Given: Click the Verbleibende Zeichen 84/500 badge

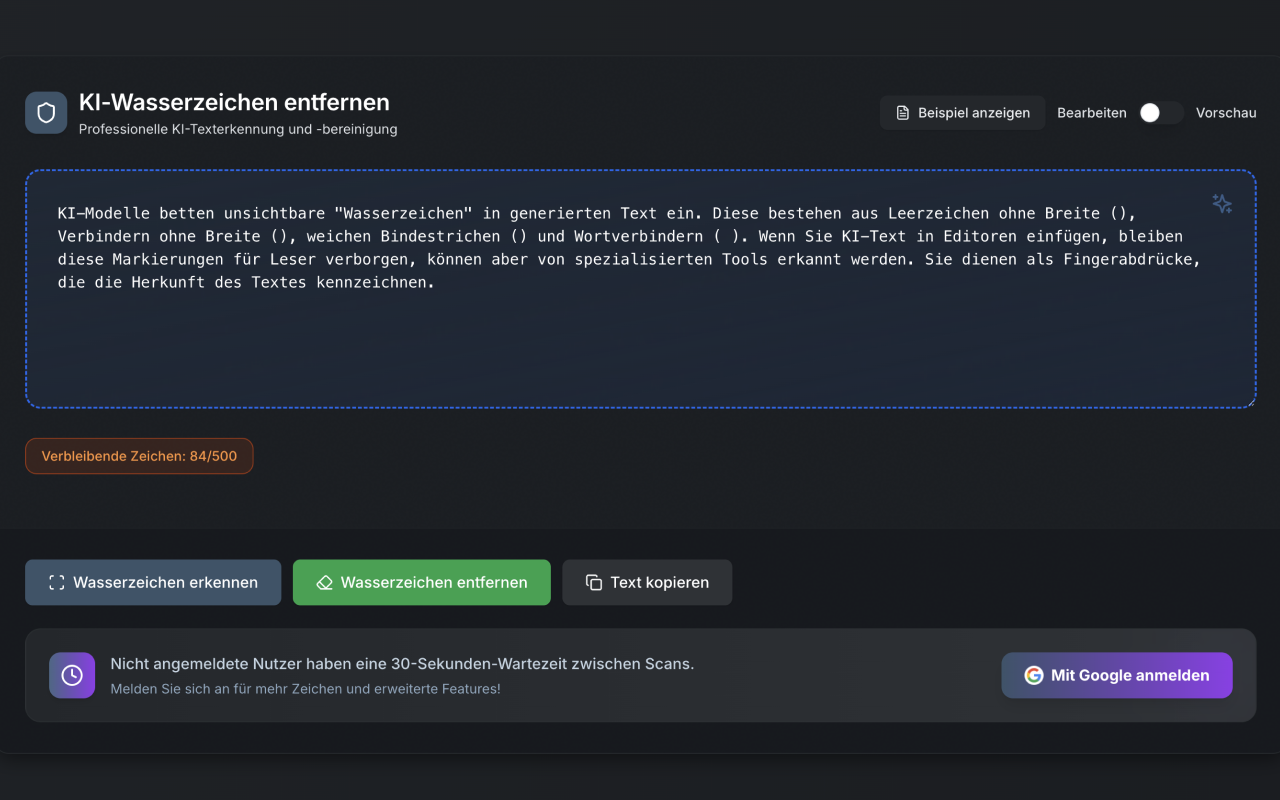Looking at the screenshot, I should [139, 456].
